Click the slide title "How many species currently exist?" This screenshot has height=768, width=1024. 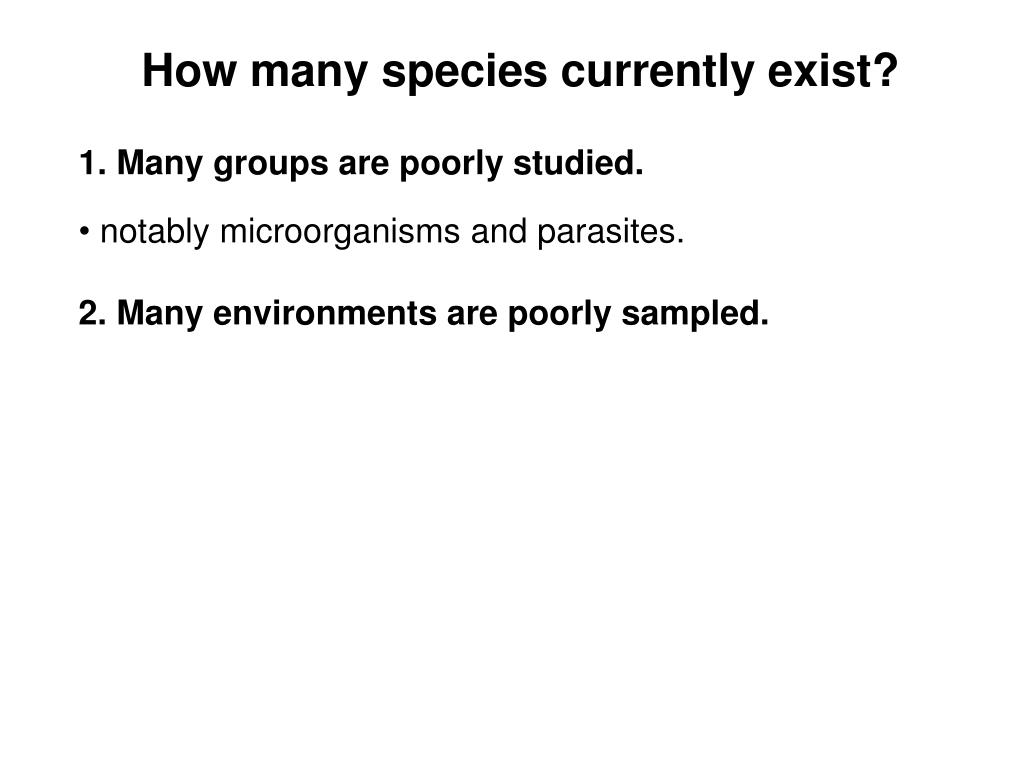[520, 72]
